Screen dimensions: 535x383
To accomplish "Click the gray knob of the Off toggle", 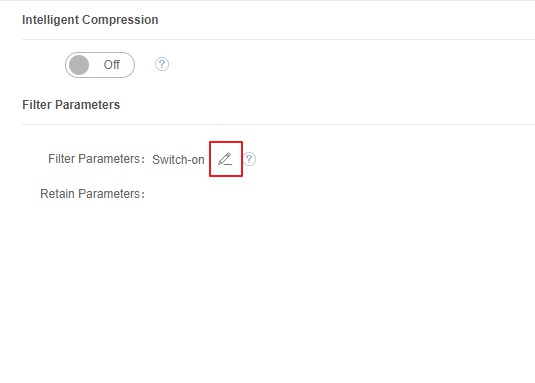I will (x=79, y=65).
